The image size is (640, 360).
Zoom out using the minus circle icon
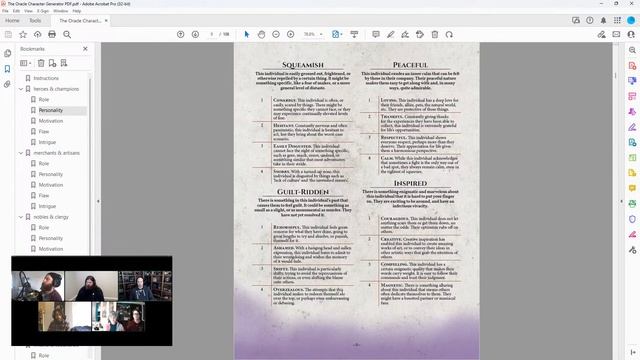tap(276, 34)
